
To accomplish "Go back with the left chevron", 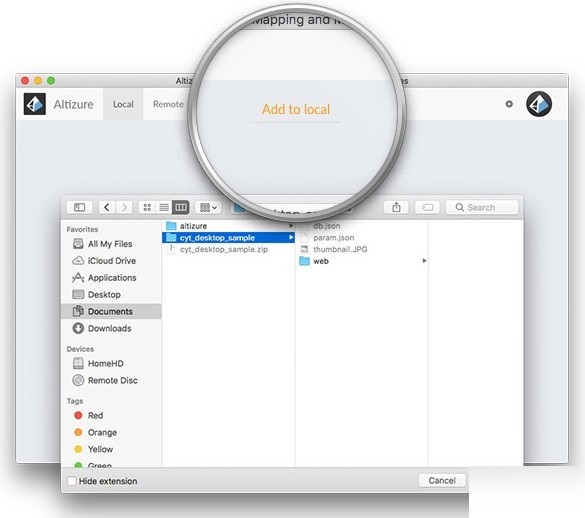I will point(107,207).
